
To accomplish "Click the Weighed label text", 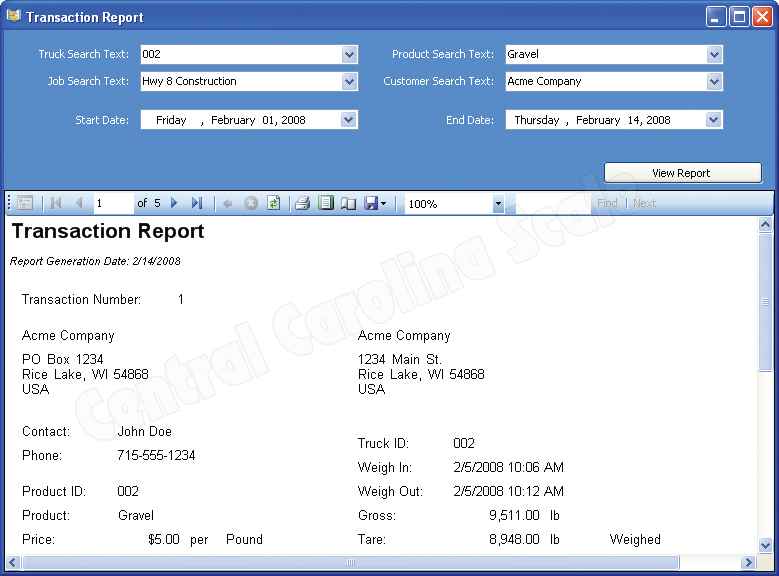I will click(x=635, y=539).
